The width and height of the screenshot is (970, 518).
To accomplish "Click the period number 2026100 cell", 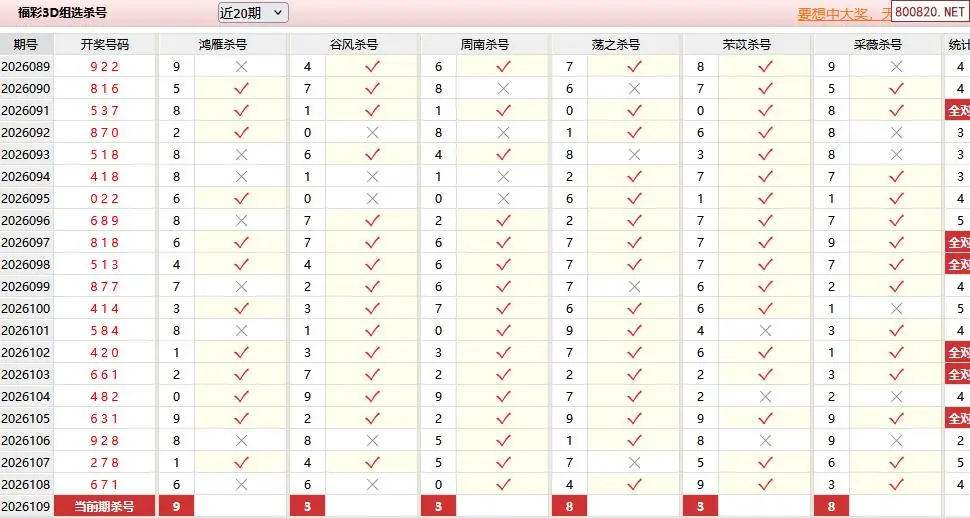I will pos(26,308).
